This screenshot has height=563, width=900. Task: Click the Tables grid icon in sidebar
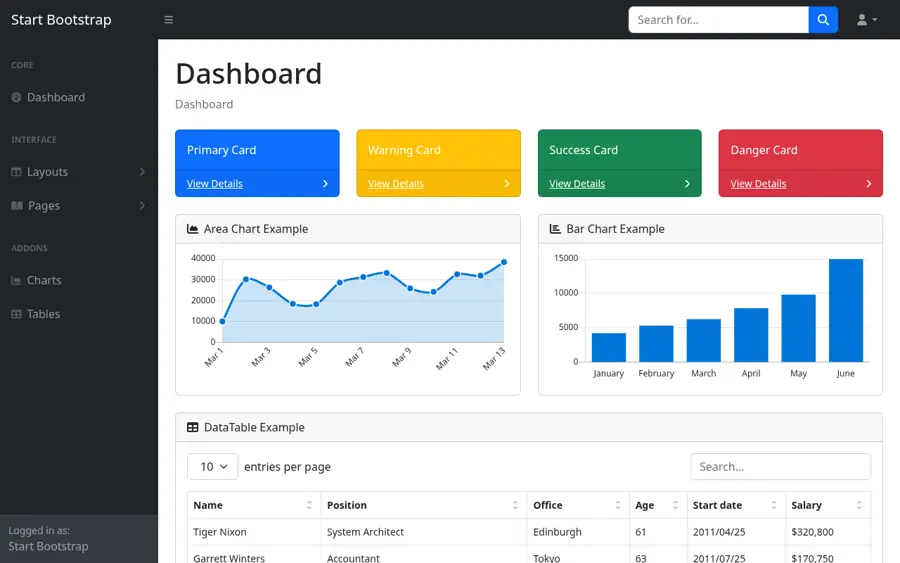(x=16, y=314)
